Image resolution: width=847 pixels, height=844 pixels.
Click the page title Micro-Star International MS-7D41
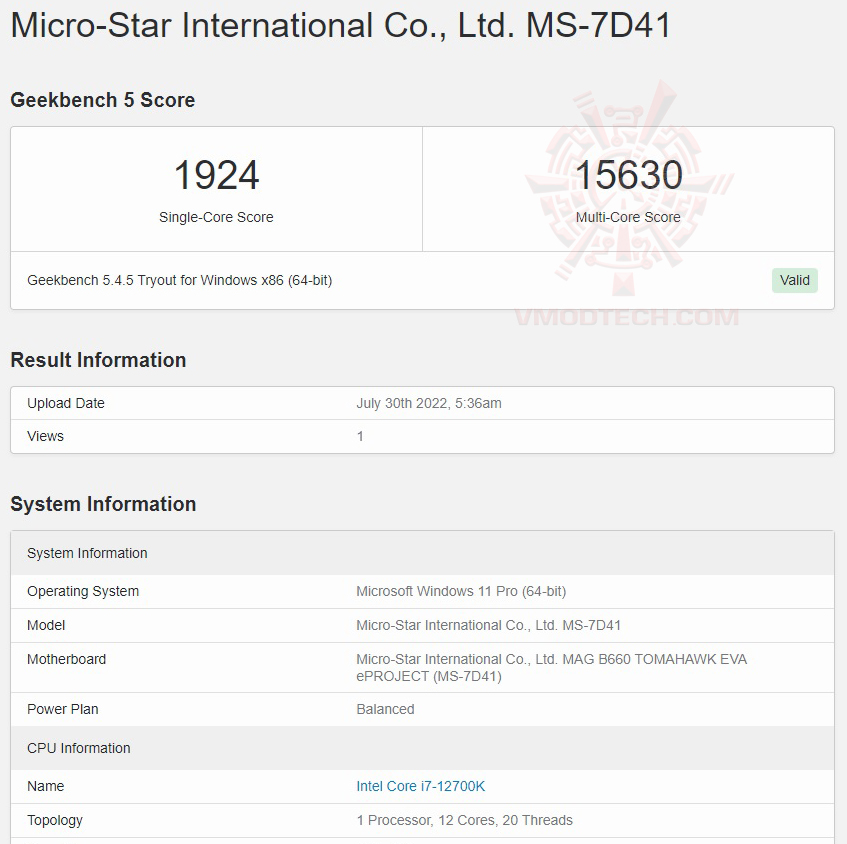pos(341,25)
